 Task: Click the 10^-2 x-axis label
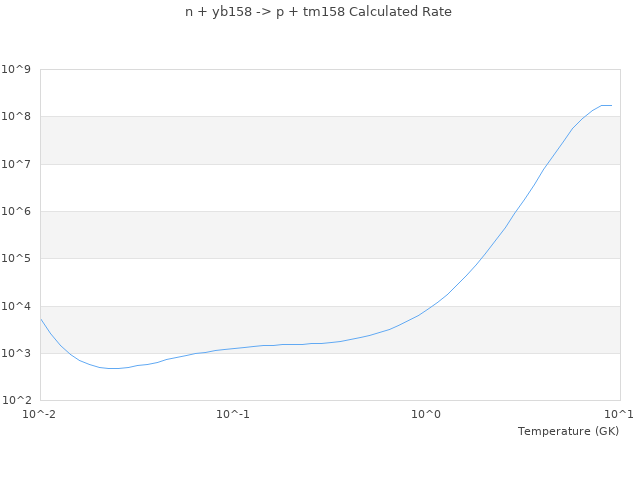pos(40,415)
